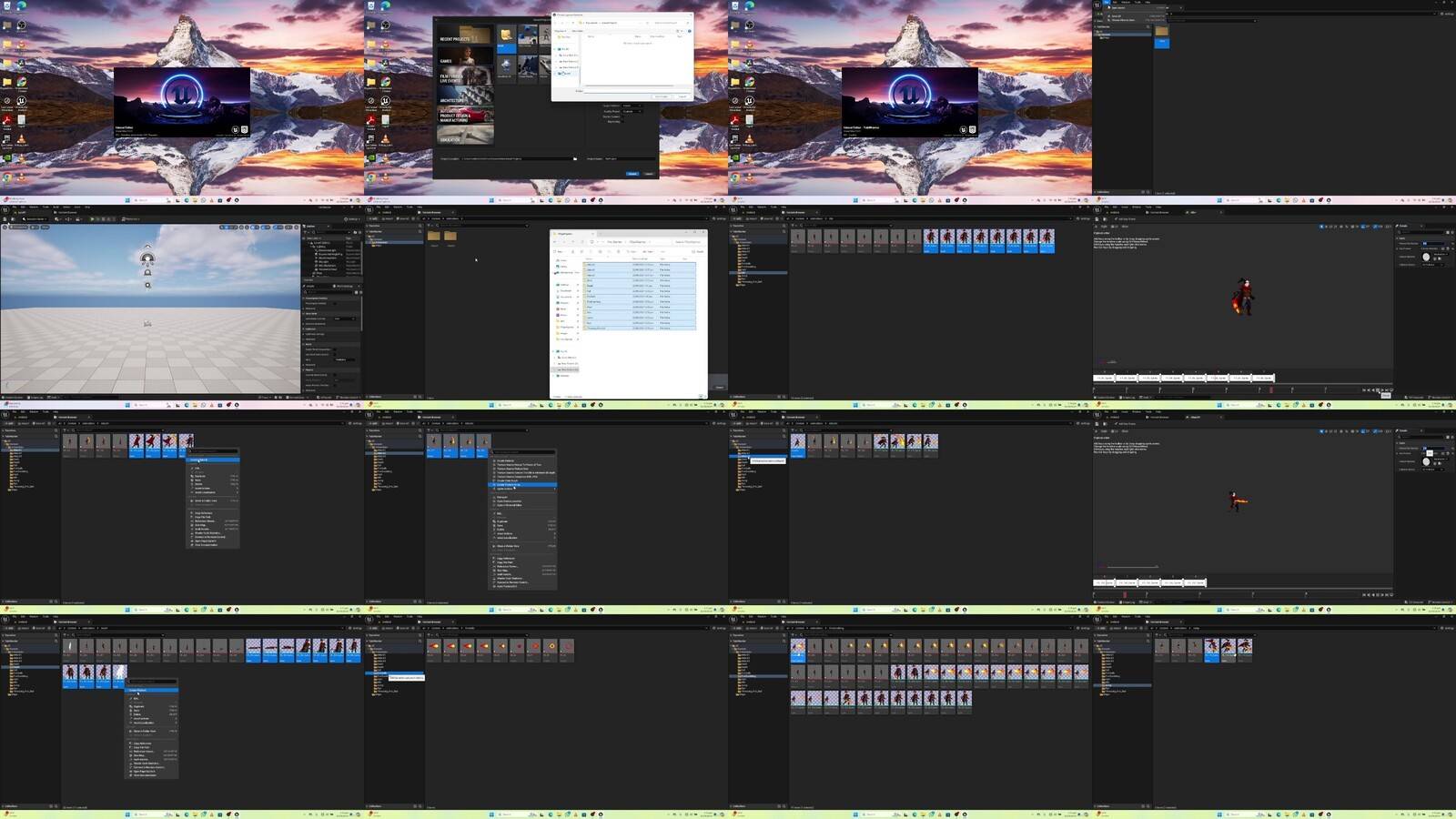Open the File menu in the sky-viewport editor
Screen dimensions: 1456x819
[15, 207]
